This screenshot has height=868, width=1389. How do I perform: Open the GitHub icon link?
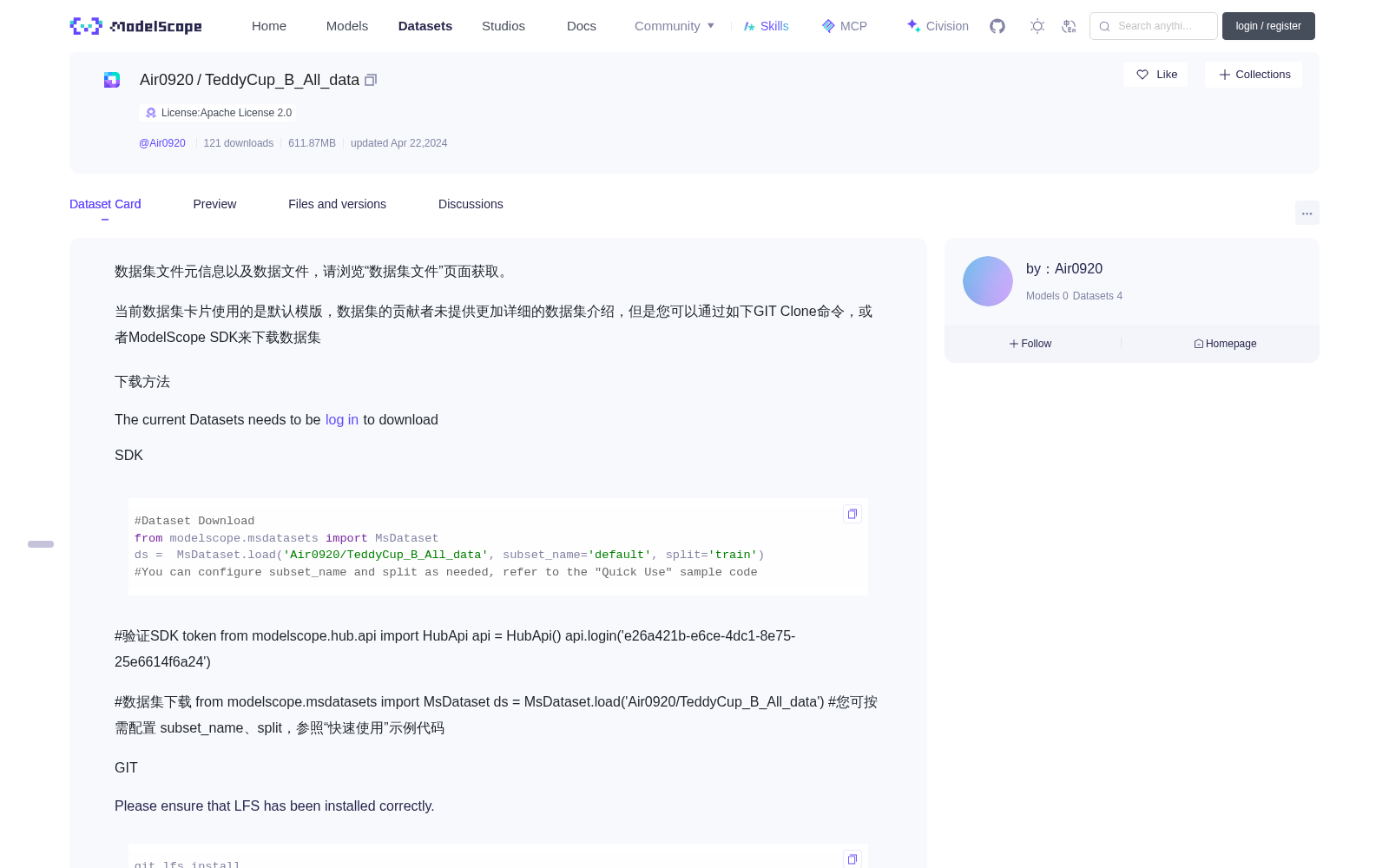pyautogui.click(x=997, y=26)
